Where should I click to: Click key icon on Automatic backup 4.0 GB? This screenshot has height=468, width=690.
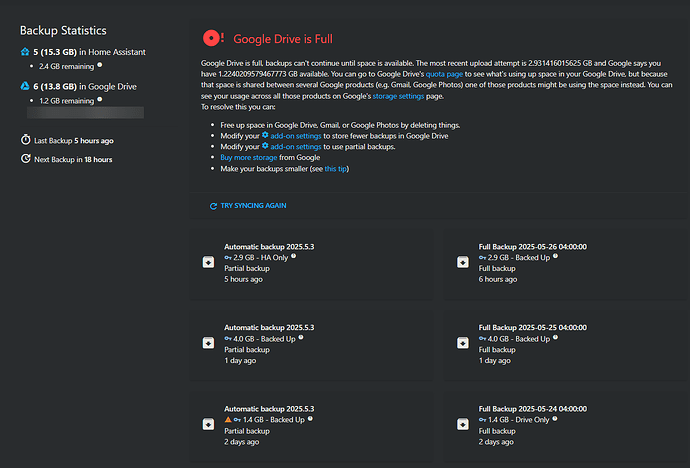pyautogui.click(x=228, y=339)
